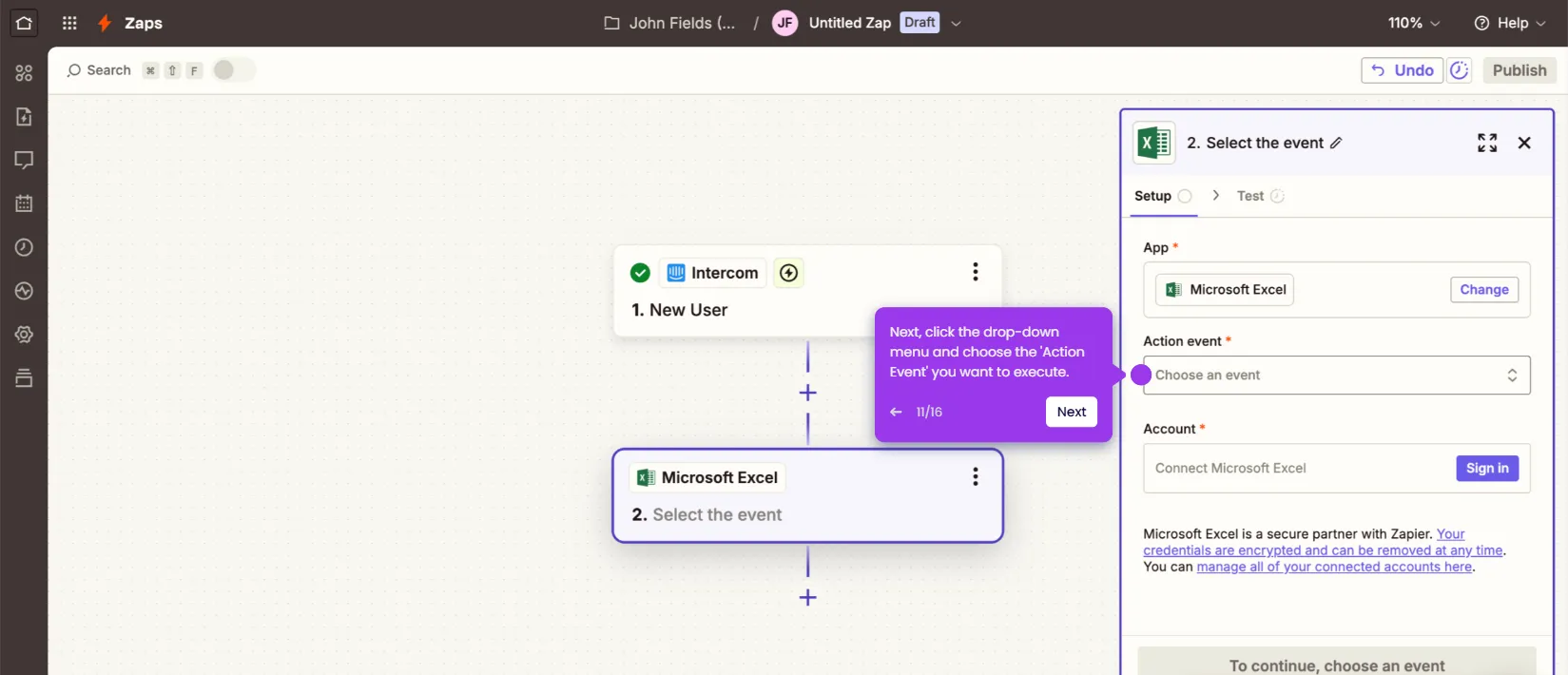Open the apps grid menu icon
This screenshot has width=1568, height=675.
coord(69,23)
